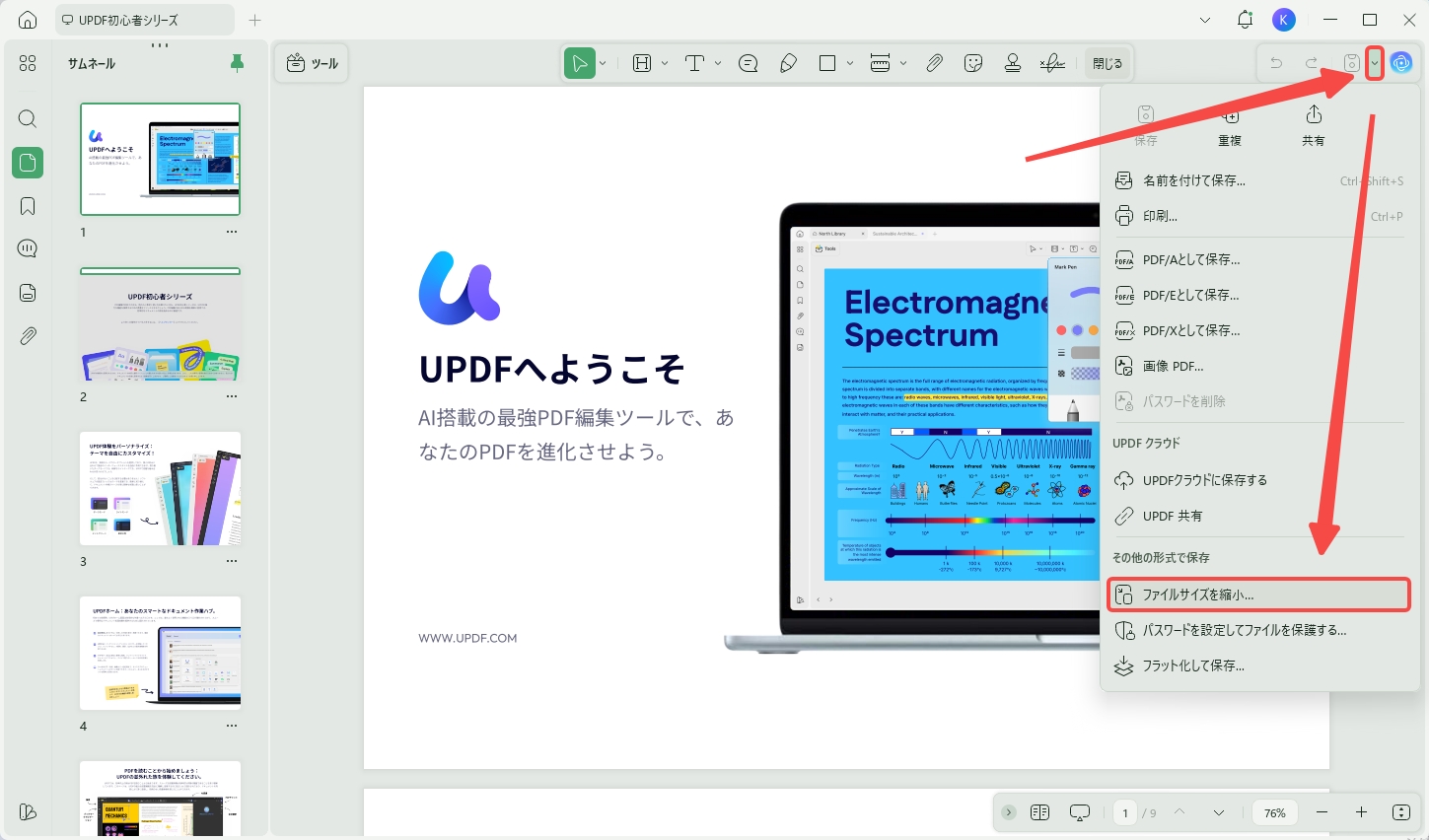Select the thumbnails panel icon
Image resolution: width=1429 pixels, height=840 pixels.
(x=28, y=163)
